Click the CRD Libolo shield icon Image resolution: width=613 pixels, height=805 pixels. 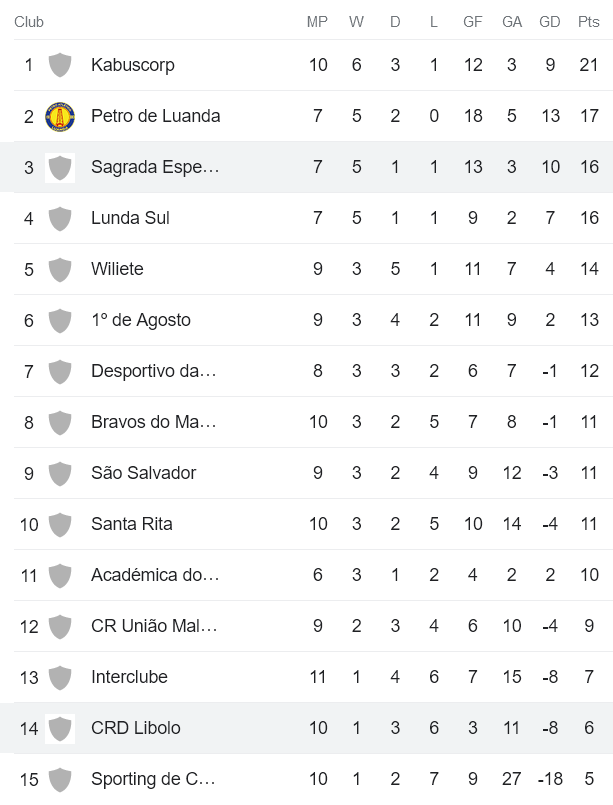[x=60, y=728]
